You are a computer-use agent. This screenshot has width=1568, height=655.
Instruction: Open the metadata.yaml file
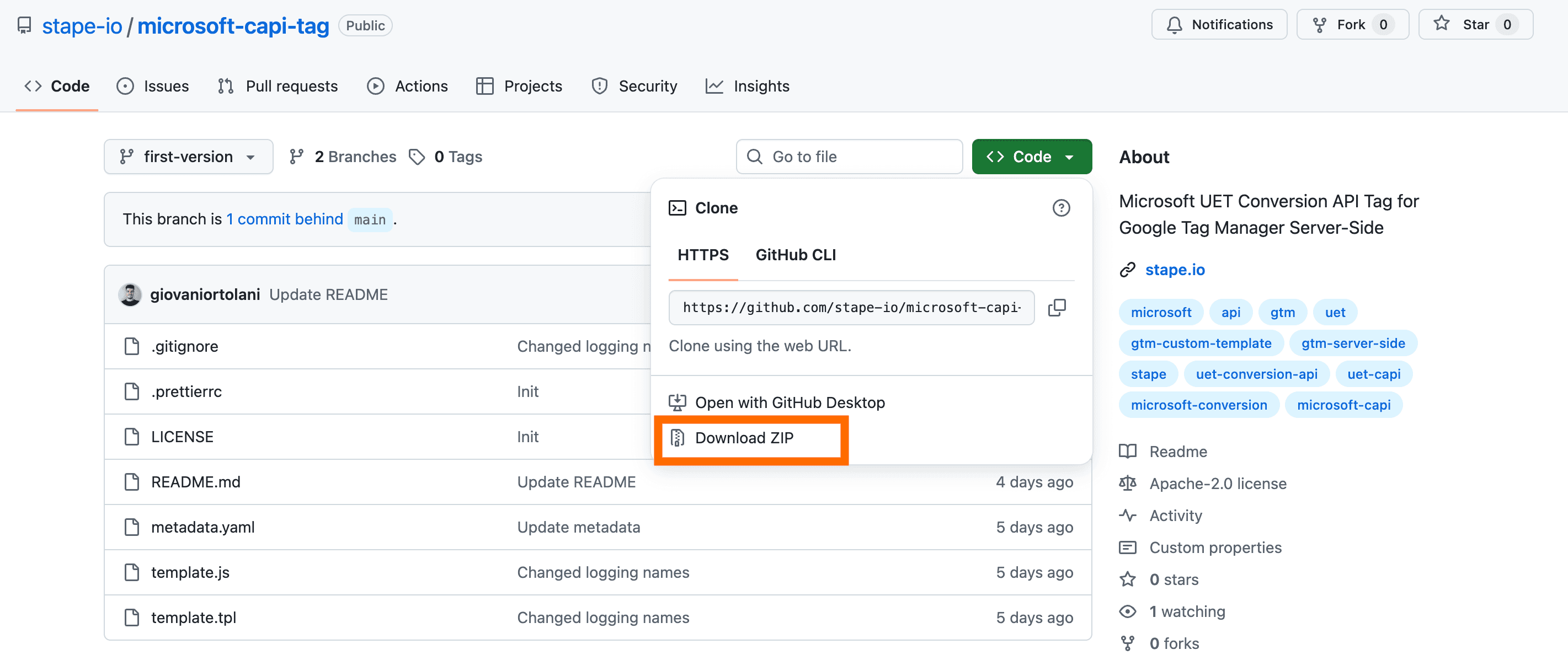(x=202, y=527)
